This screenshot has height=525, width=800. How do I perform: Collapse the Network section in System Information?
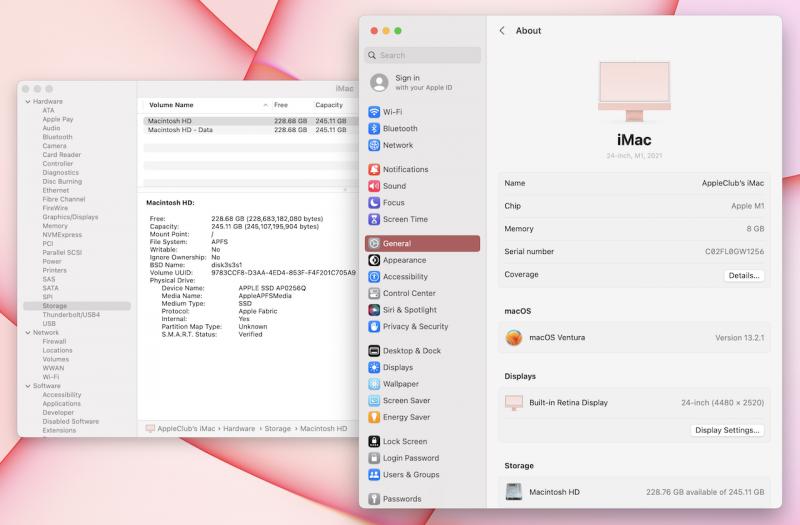click(x=28, y=333)
